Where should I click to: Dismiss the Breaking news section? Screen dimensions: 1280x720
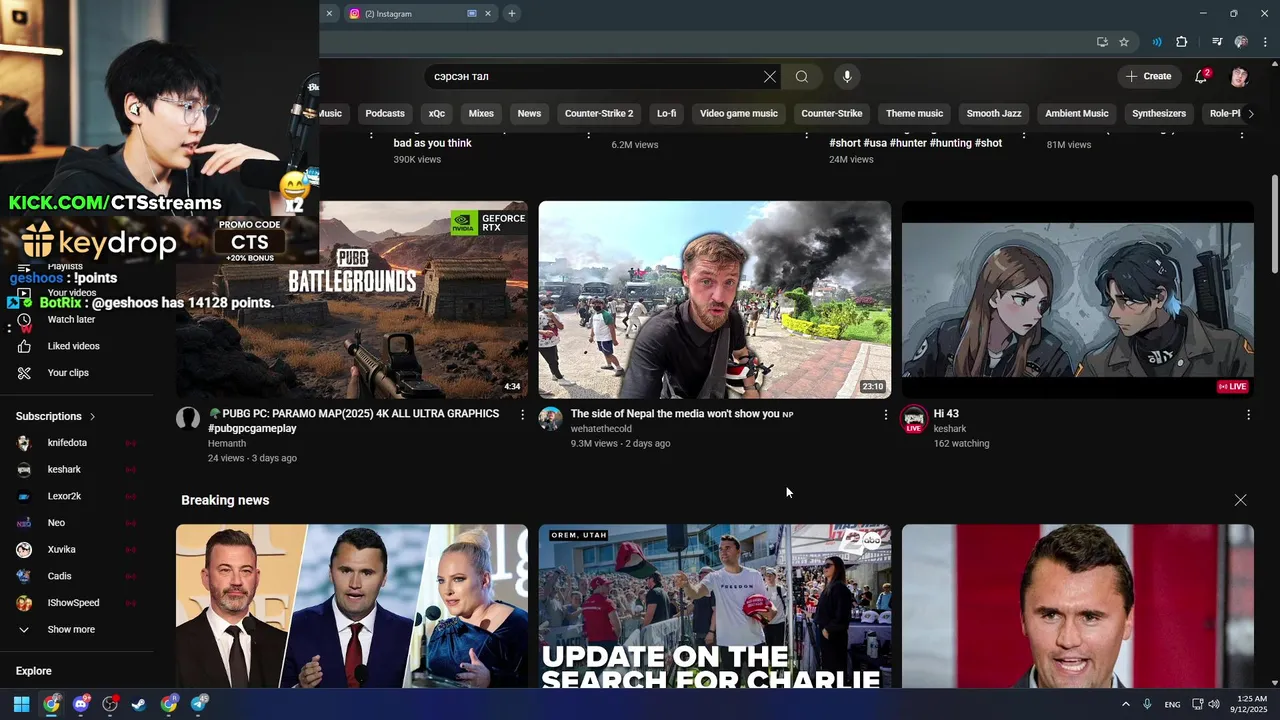tap(1240, 500)
